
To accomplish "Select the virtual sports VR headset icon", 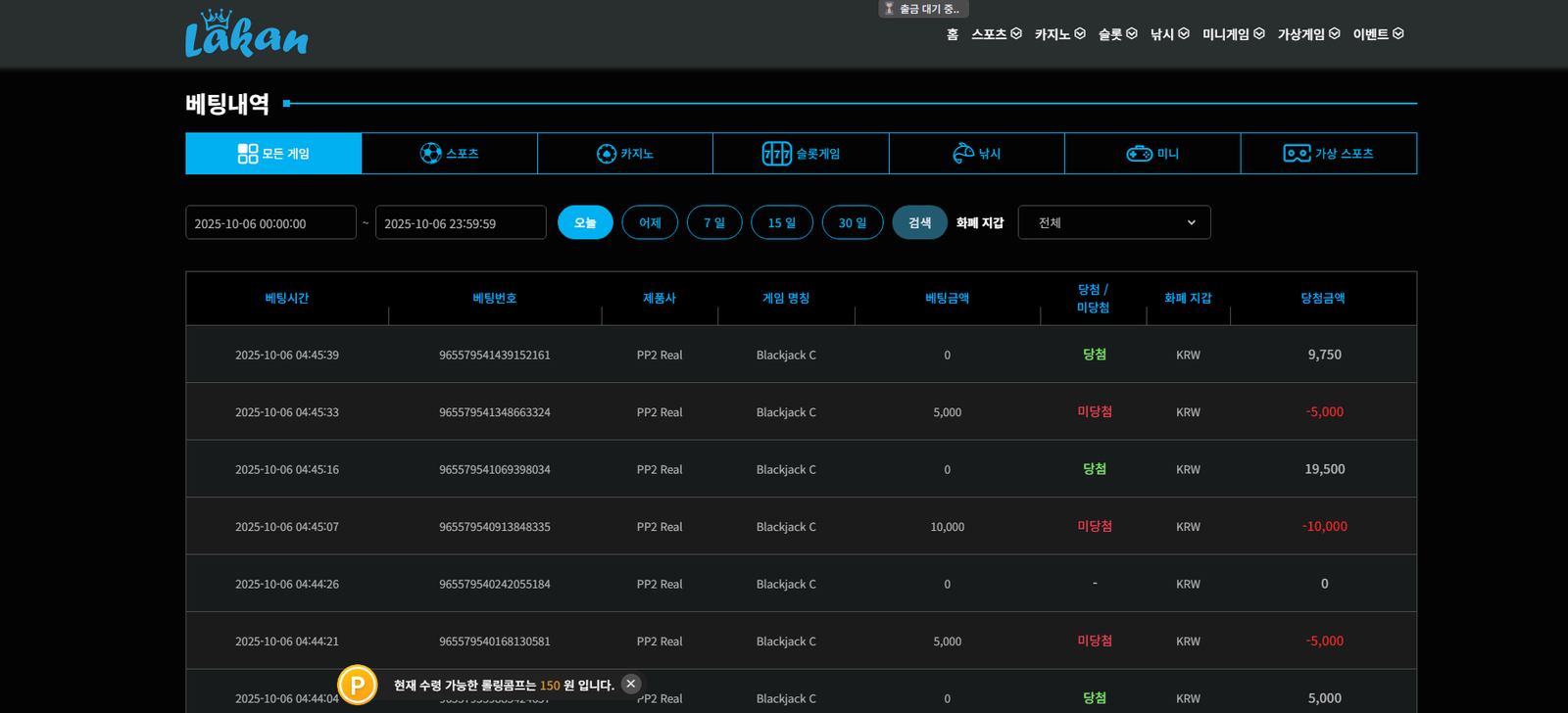I will pos(1297,154).
